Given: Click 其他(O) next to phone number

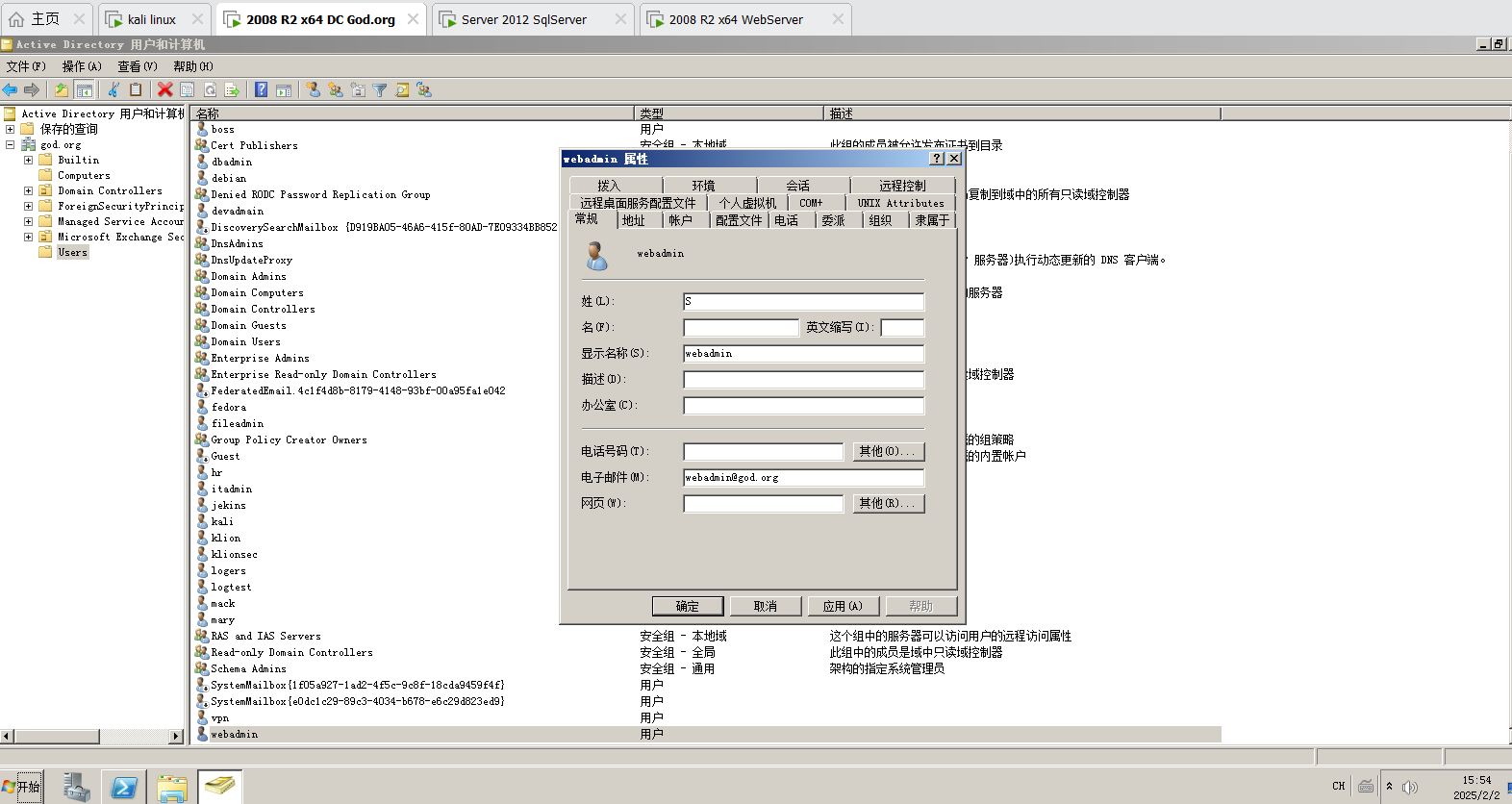Looking at the screenshot, I should coord(889,451).
